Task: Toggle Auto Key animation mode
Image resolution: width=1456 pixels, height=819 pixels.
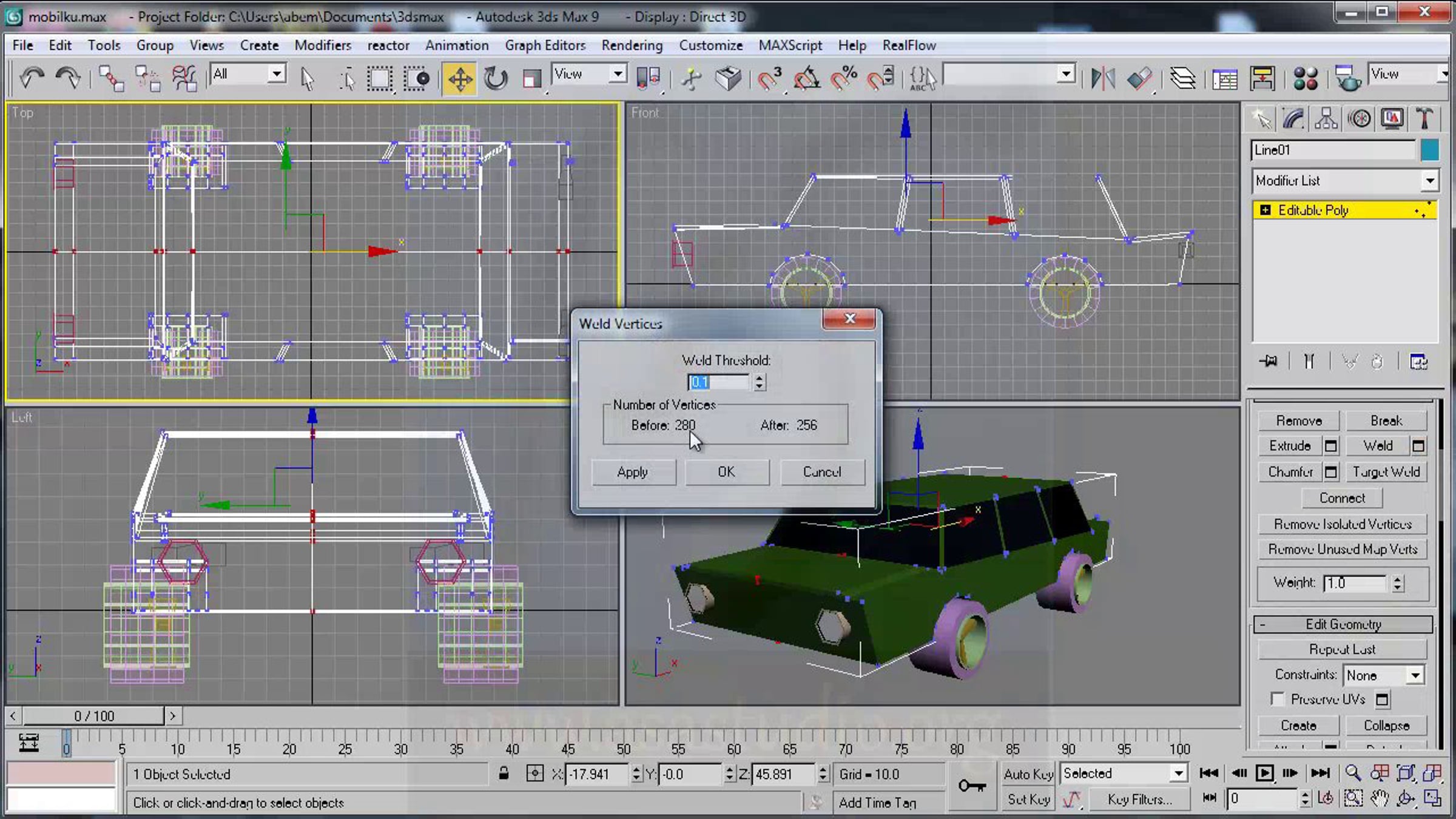Action: 1028,773
